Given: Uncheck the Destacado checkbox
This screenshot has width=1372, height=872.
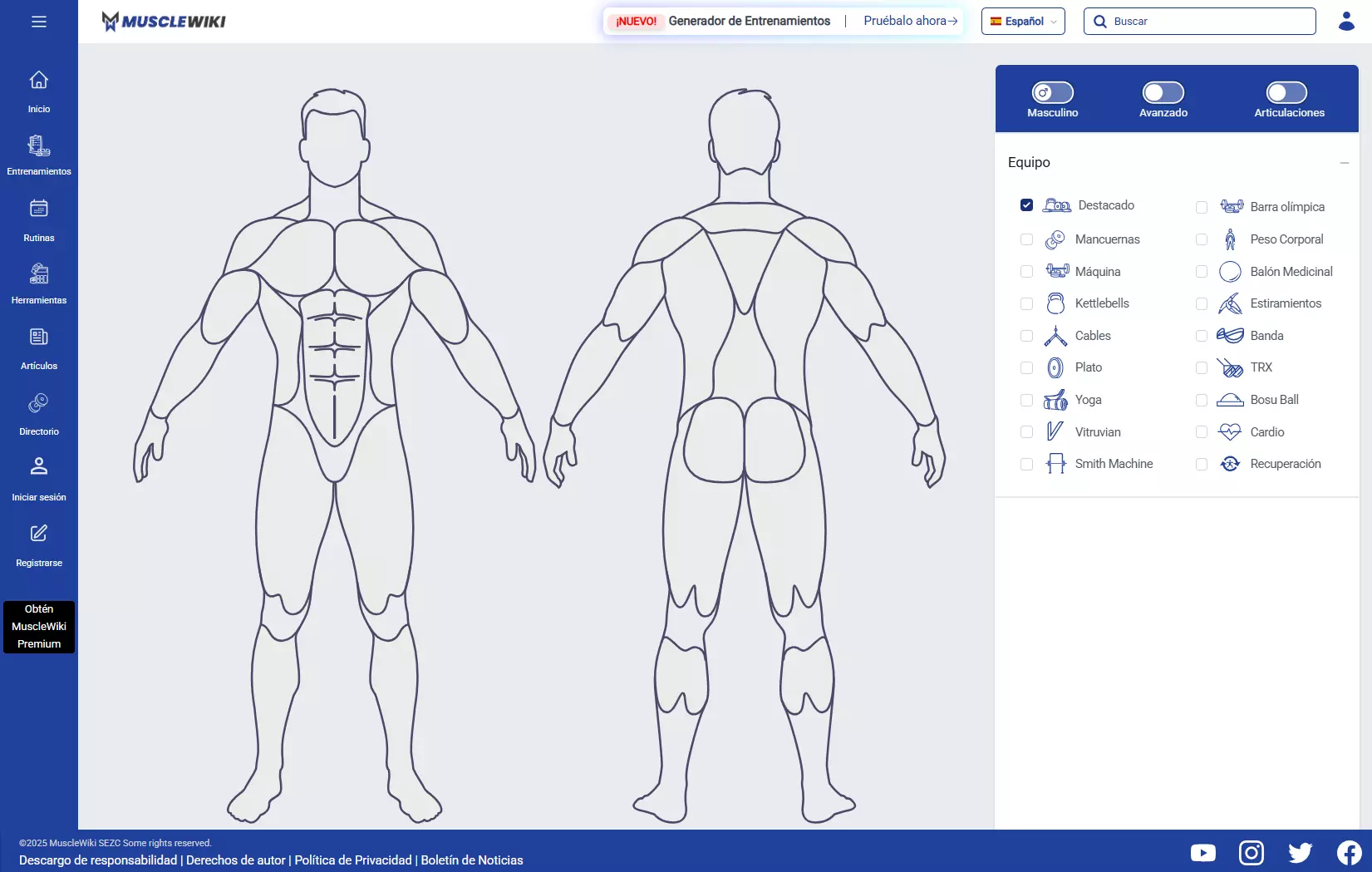Looking at the screenshot, I should pyautogui.click(x=1027, y=205).
